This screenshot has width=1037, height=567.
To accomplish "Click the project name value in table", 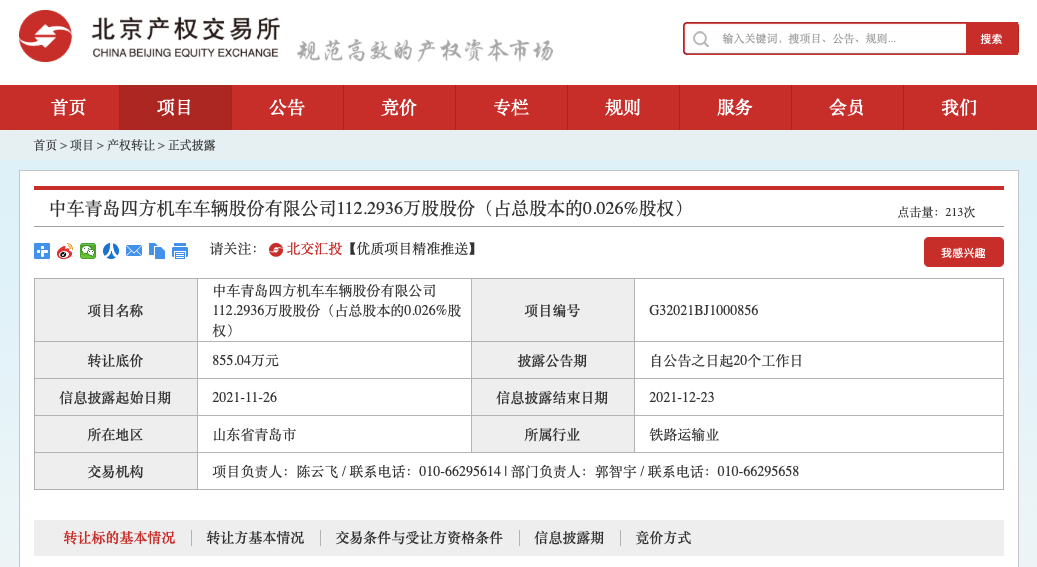I will [337, 310].
